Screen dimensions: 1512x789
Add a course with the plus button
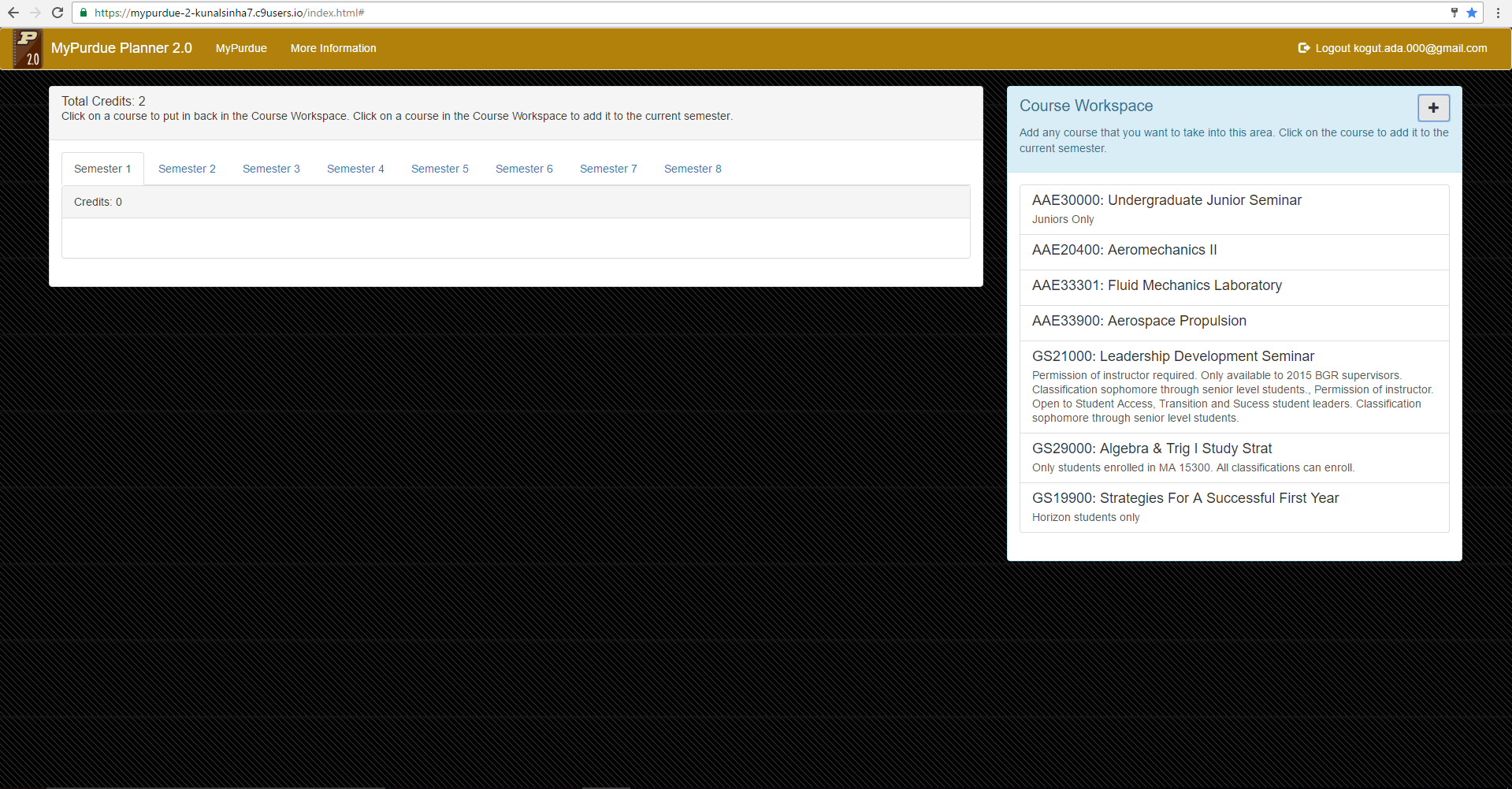click(x=1433, y=108)
